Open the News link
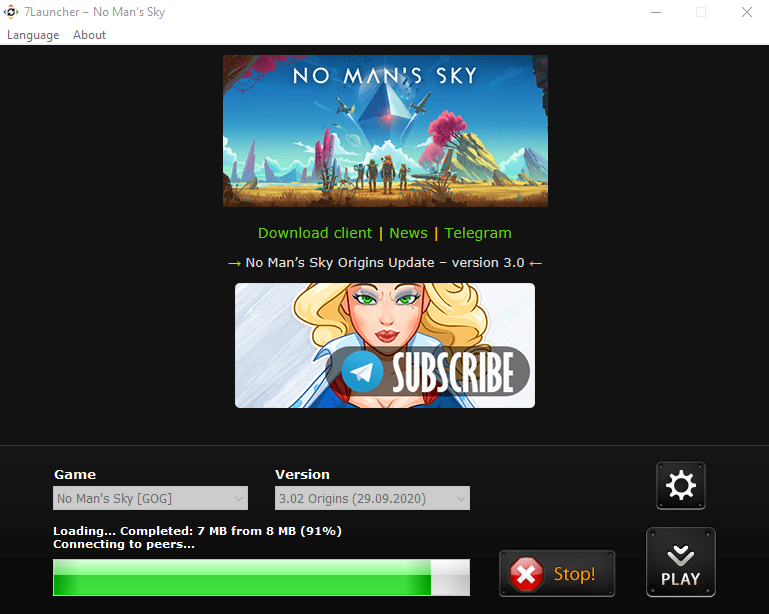This screenshot has height=614, width=769. tap(408, 233)
